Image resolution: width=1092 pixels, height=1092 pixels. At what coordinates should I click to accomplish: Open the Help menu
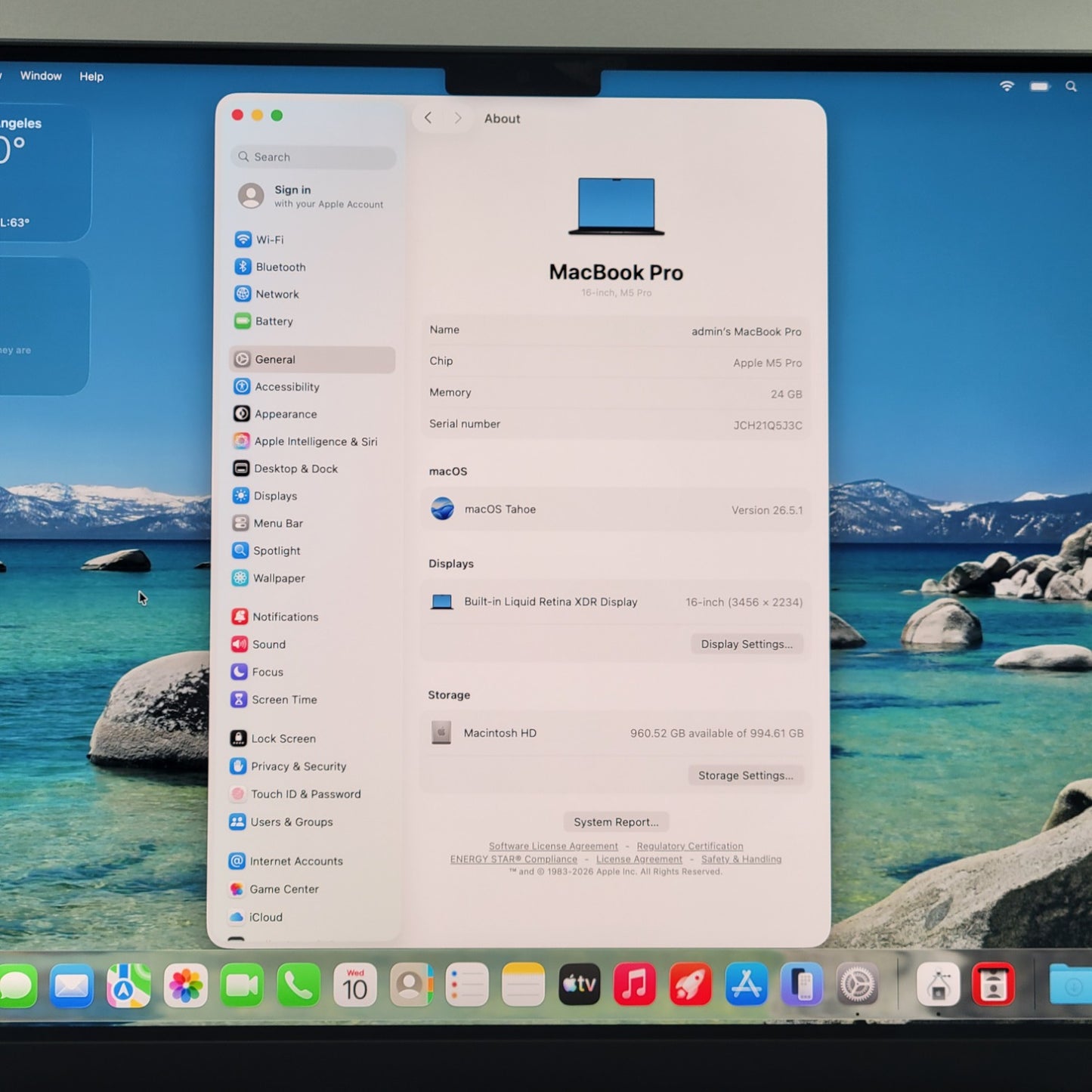(x=91, y=76)
